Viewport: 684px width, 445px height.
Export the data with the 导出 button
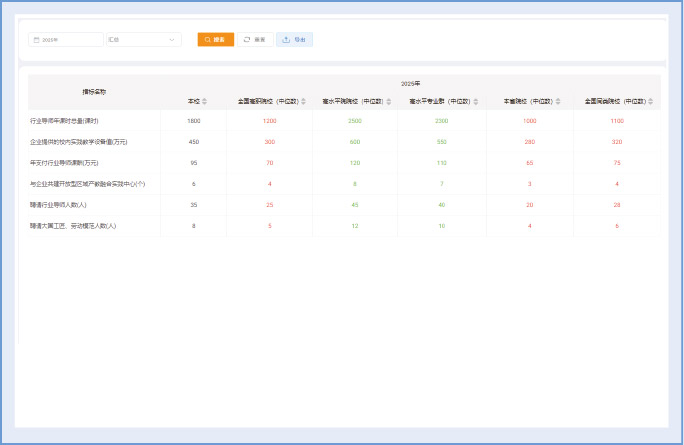point(294,40)
